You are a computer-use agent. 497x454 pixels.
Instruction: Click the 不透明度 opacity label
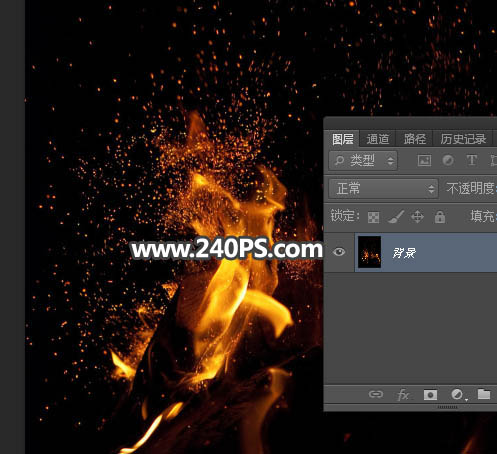coord(470,189)
